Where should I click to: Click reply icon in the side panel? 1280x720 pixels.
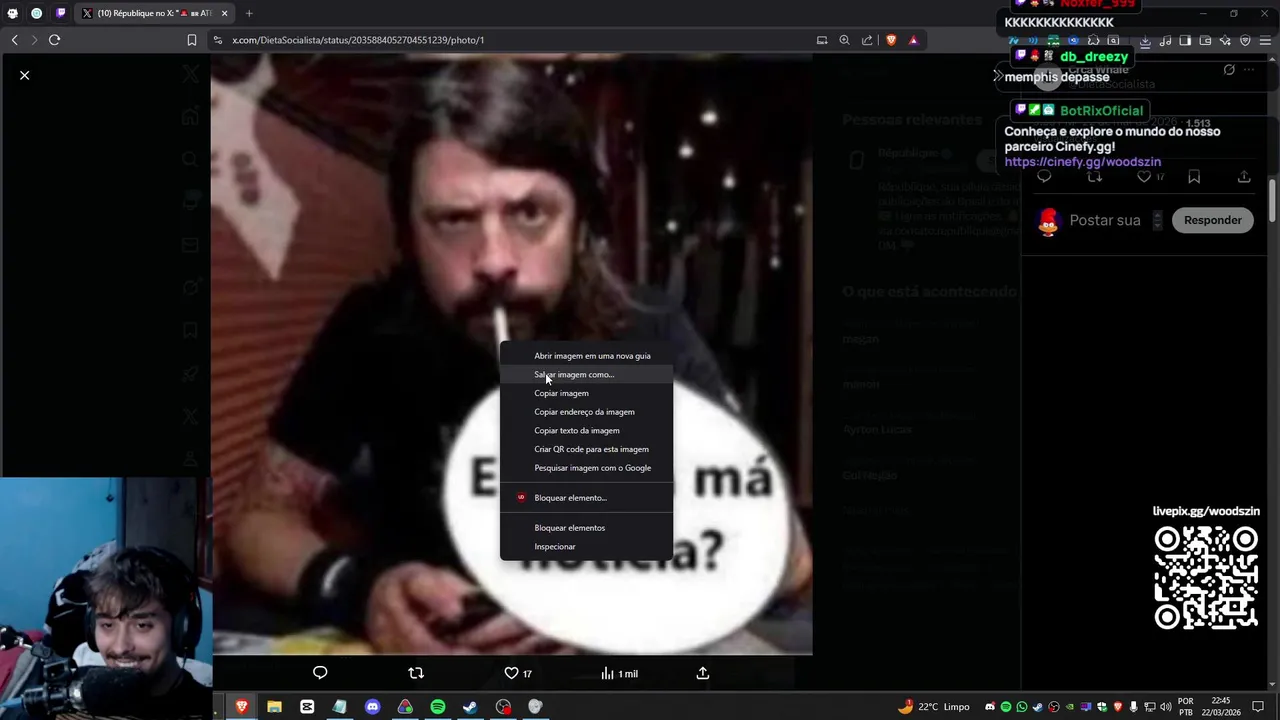(1044, 177)
